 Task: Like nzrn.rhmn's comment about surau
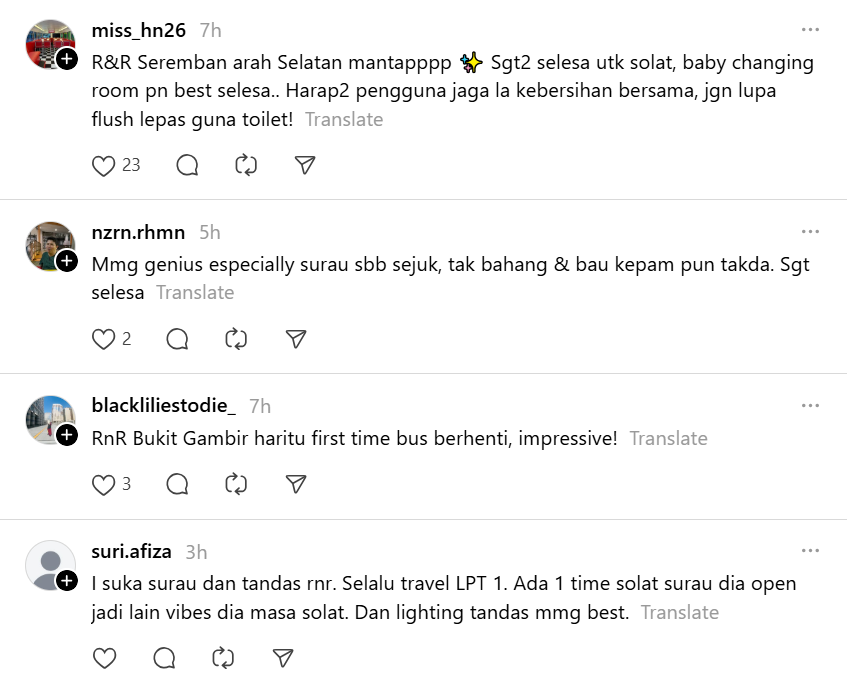pos(104,340)
